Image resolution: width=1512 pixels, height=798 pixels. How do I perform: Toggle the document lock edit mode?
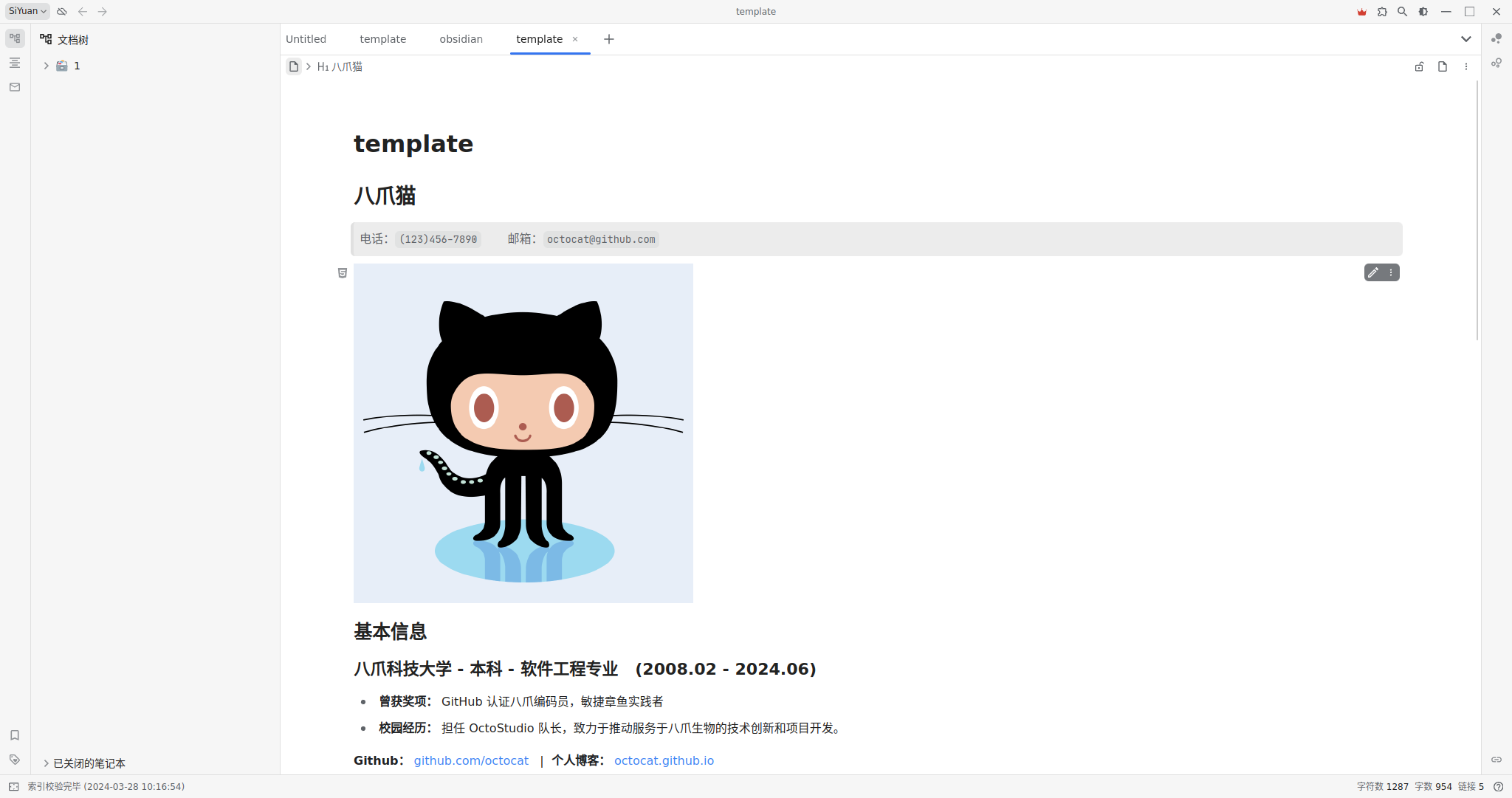1419,66
